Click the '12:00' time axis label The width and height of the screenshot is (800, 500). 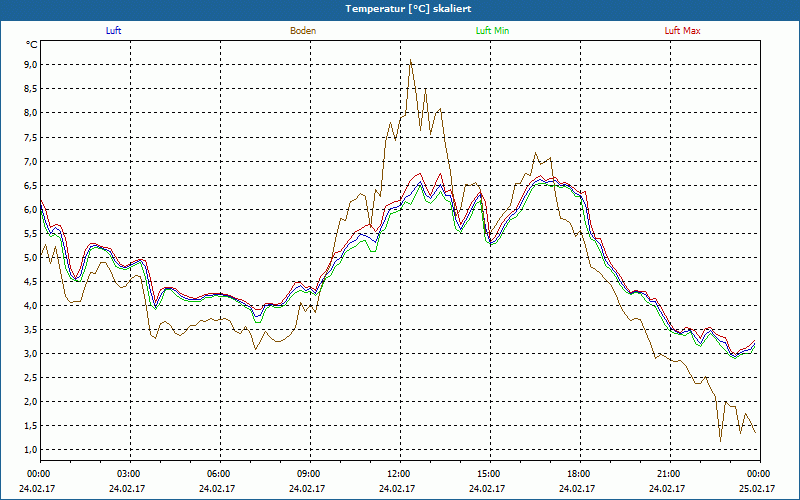[397, 474]
